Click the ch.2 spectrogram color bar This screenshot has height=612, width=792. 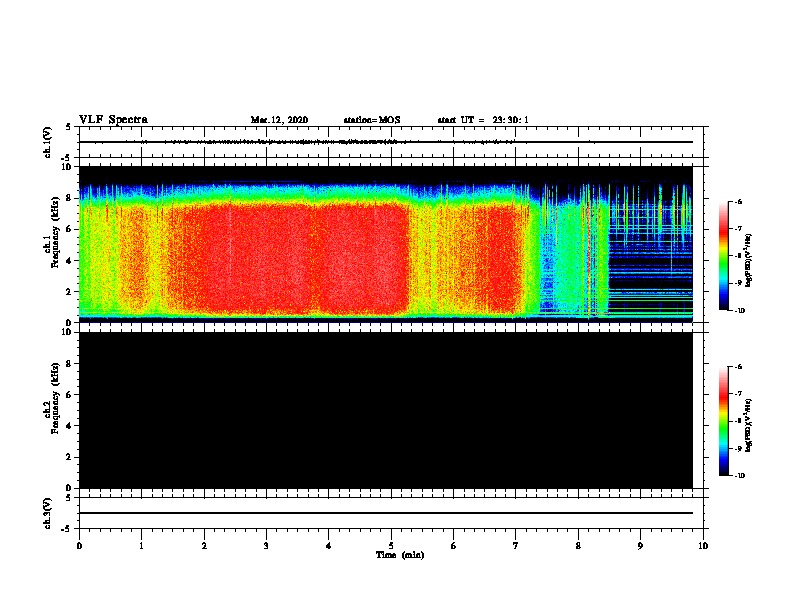point(724,421)
